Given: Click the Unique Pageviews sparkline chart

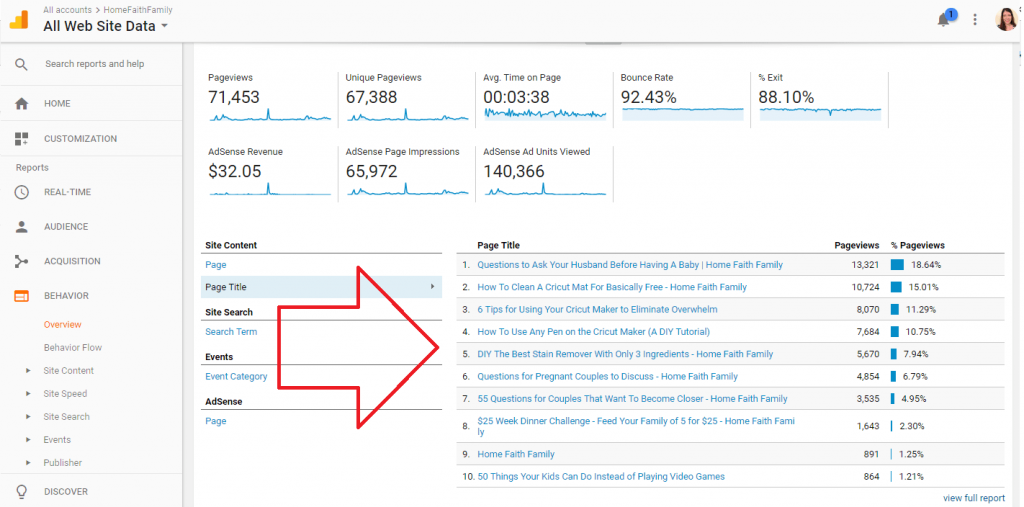Looking at the screenshot, I should point(408,115).
